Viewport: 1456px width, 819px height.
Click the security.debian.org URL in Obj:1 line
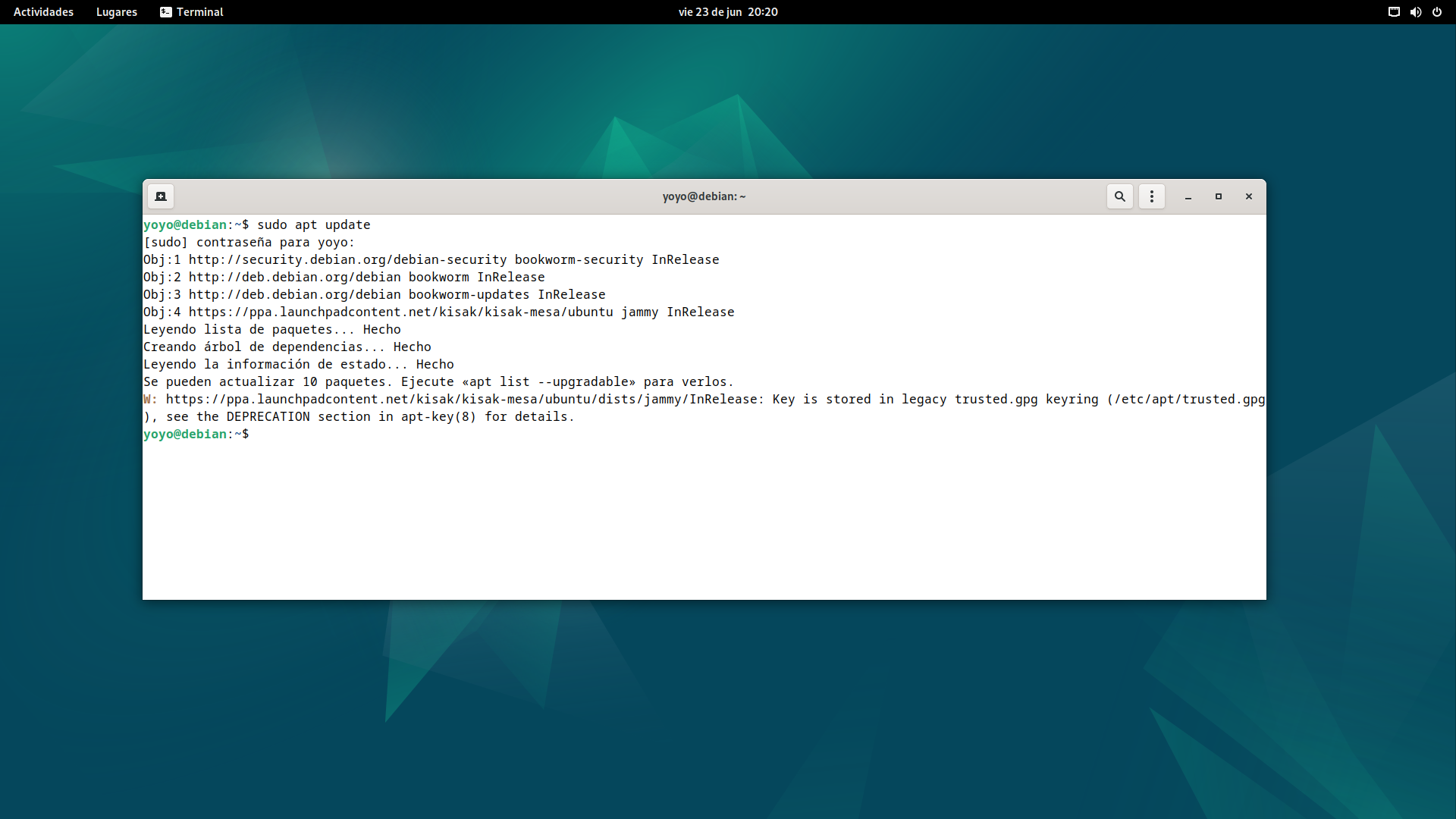point(347,260)
